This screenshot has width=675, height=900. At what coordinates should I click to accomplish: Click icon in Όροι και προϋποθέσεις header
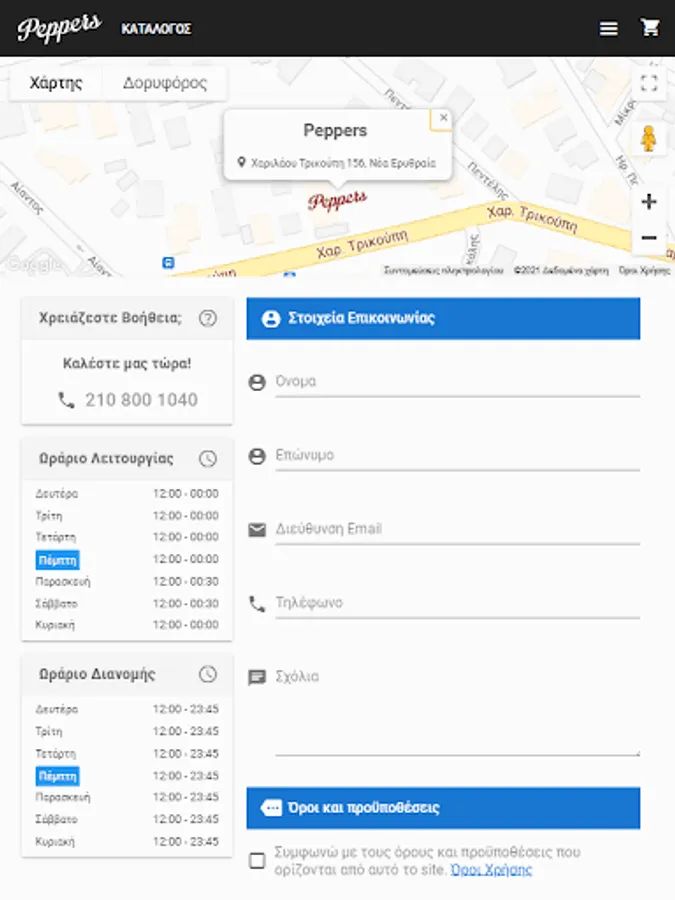(271, 808)
